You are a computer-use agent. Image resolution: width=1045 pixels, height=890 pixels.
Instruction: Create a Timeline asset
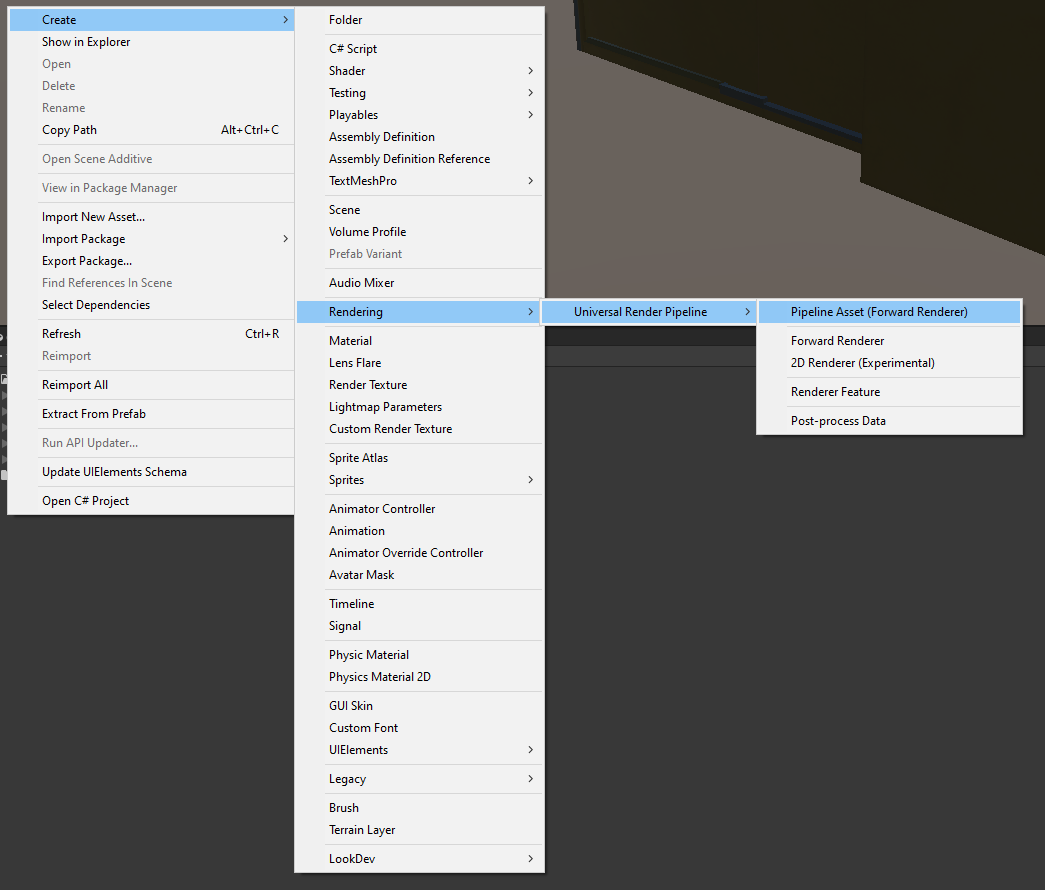[419, 604]
